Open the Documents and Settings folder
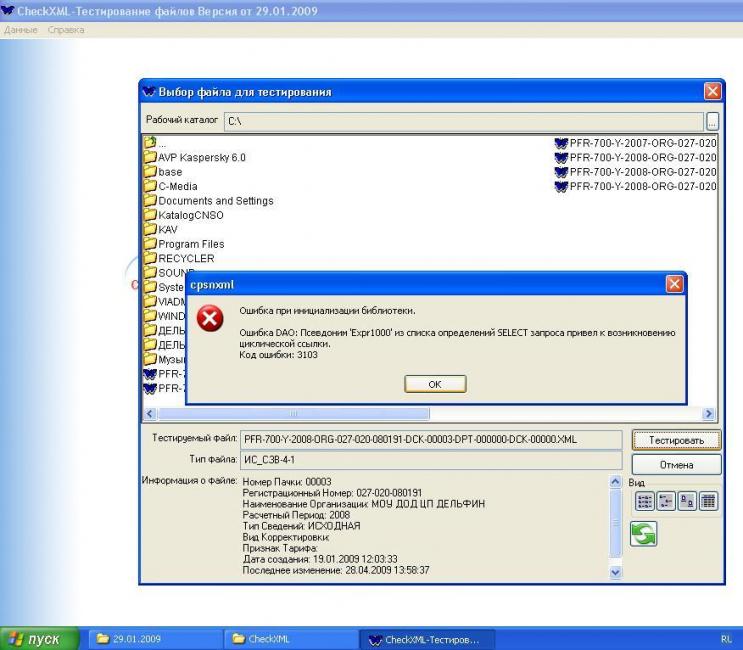Viewport: 743px width, 650px height. point(215,201)
